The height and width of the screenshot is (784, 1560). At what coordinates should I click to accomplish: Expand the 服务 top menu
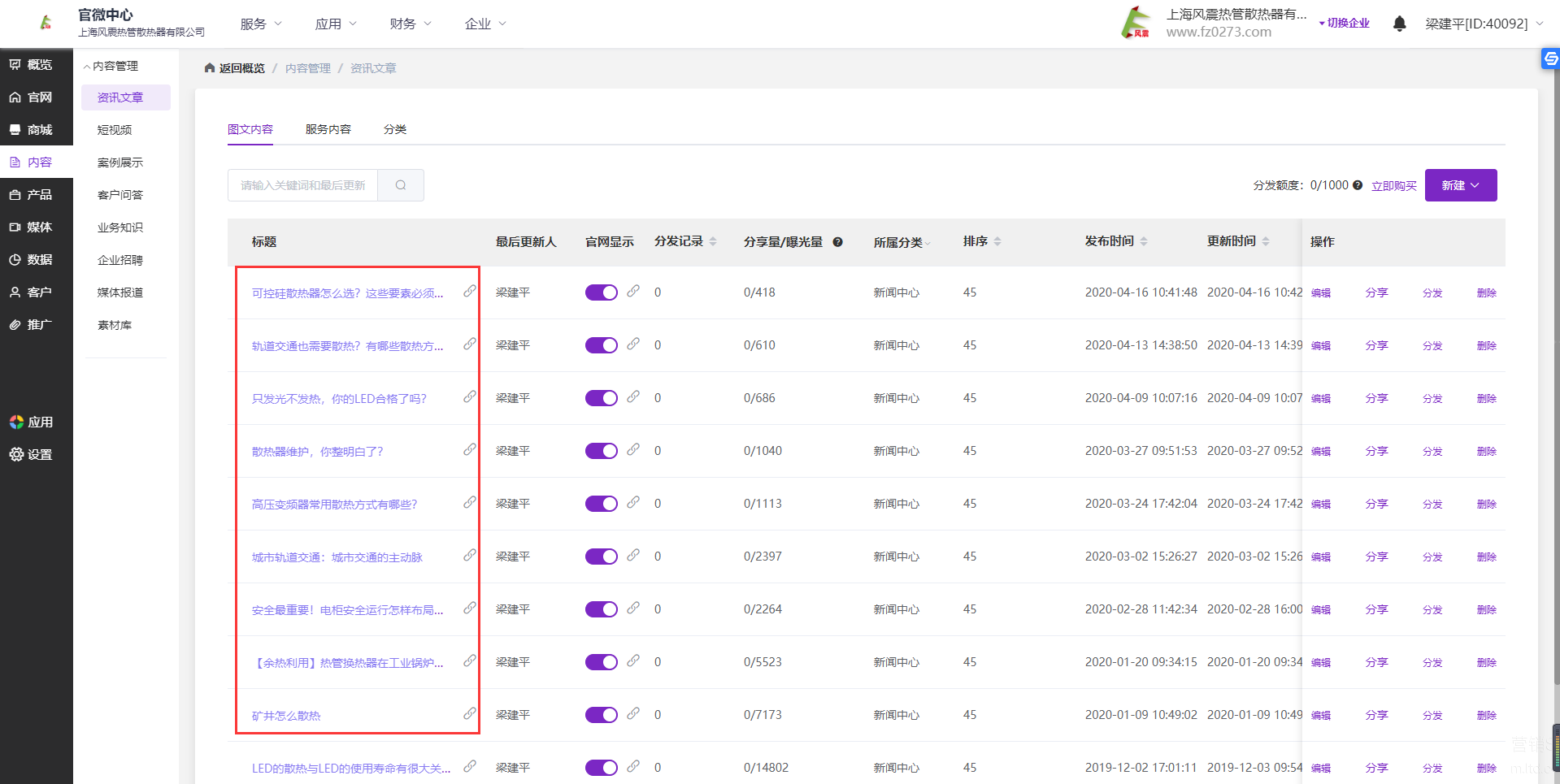click(260, 24)
